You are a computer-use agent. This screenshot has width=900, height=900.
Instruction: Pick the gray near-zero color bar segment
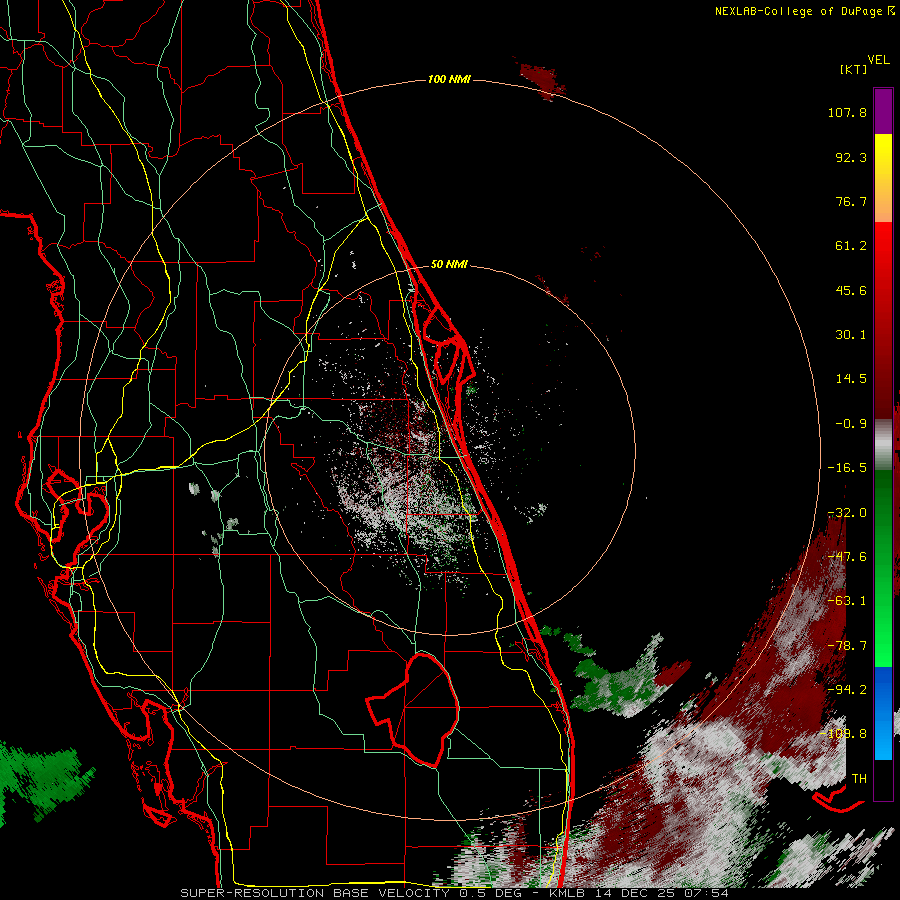tap(883, 445)
